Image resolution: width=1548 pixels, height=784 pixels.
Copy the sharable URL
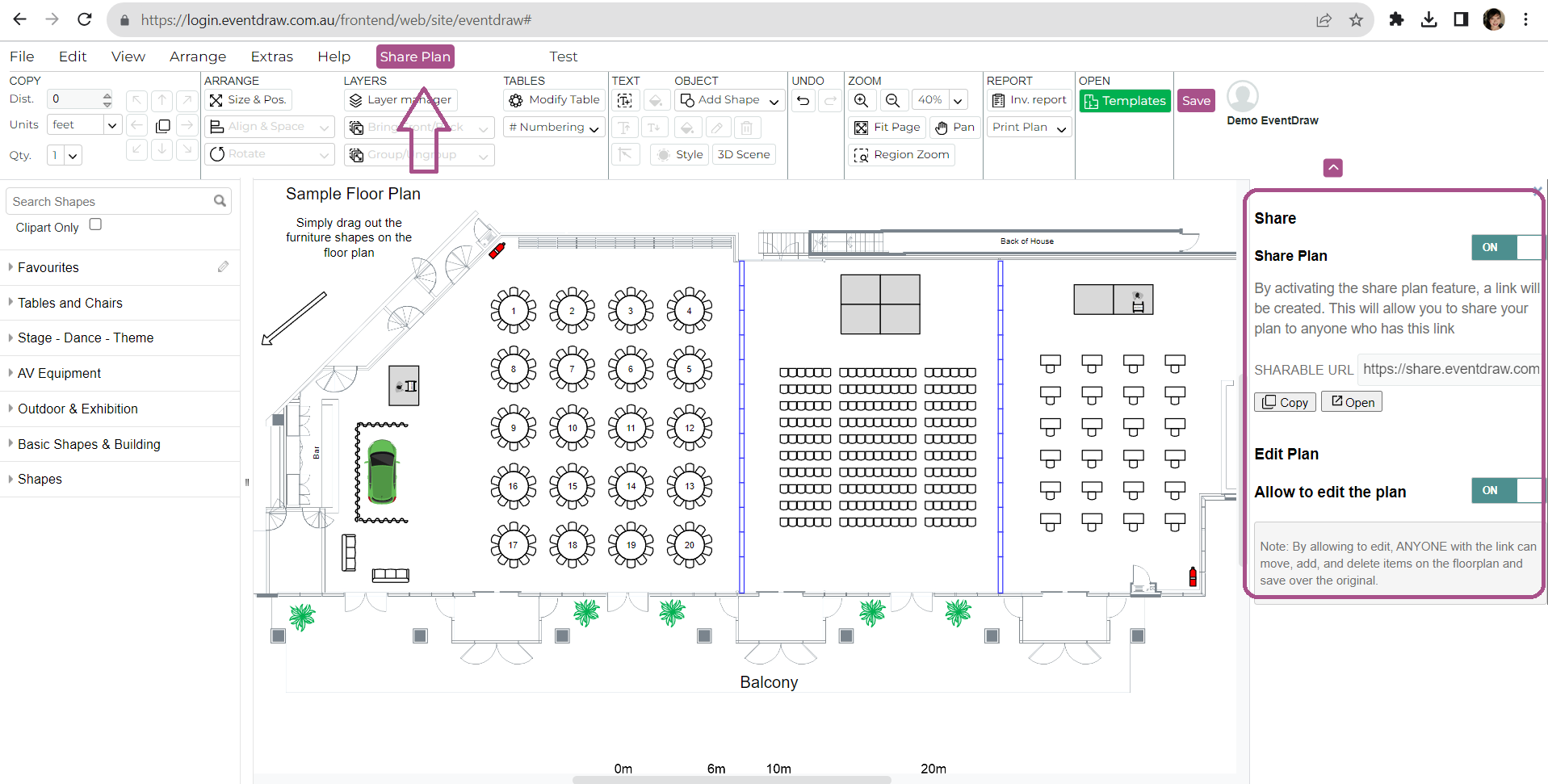[1284, 401]
